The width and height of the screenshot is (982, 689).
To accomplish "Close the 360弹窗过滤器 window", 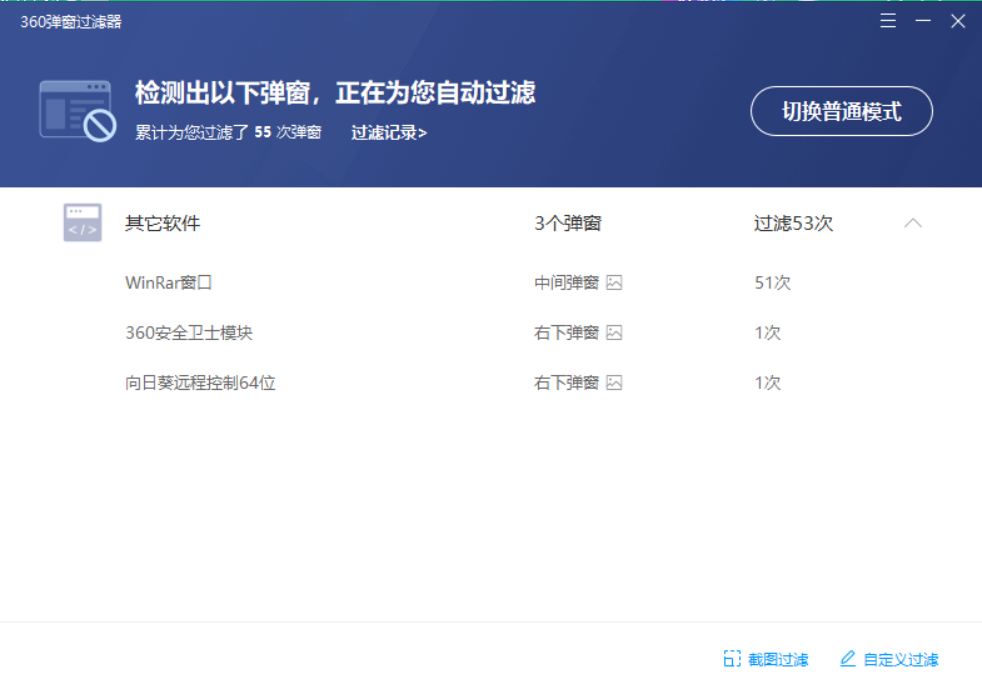I will pos(958,21).
